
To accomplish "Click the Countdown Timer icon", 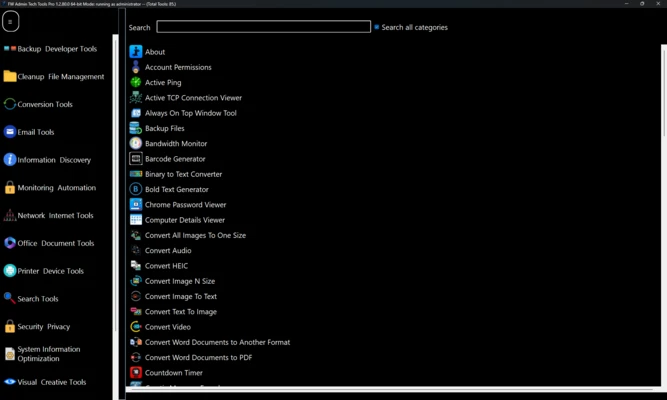I will tap(136, 373).
